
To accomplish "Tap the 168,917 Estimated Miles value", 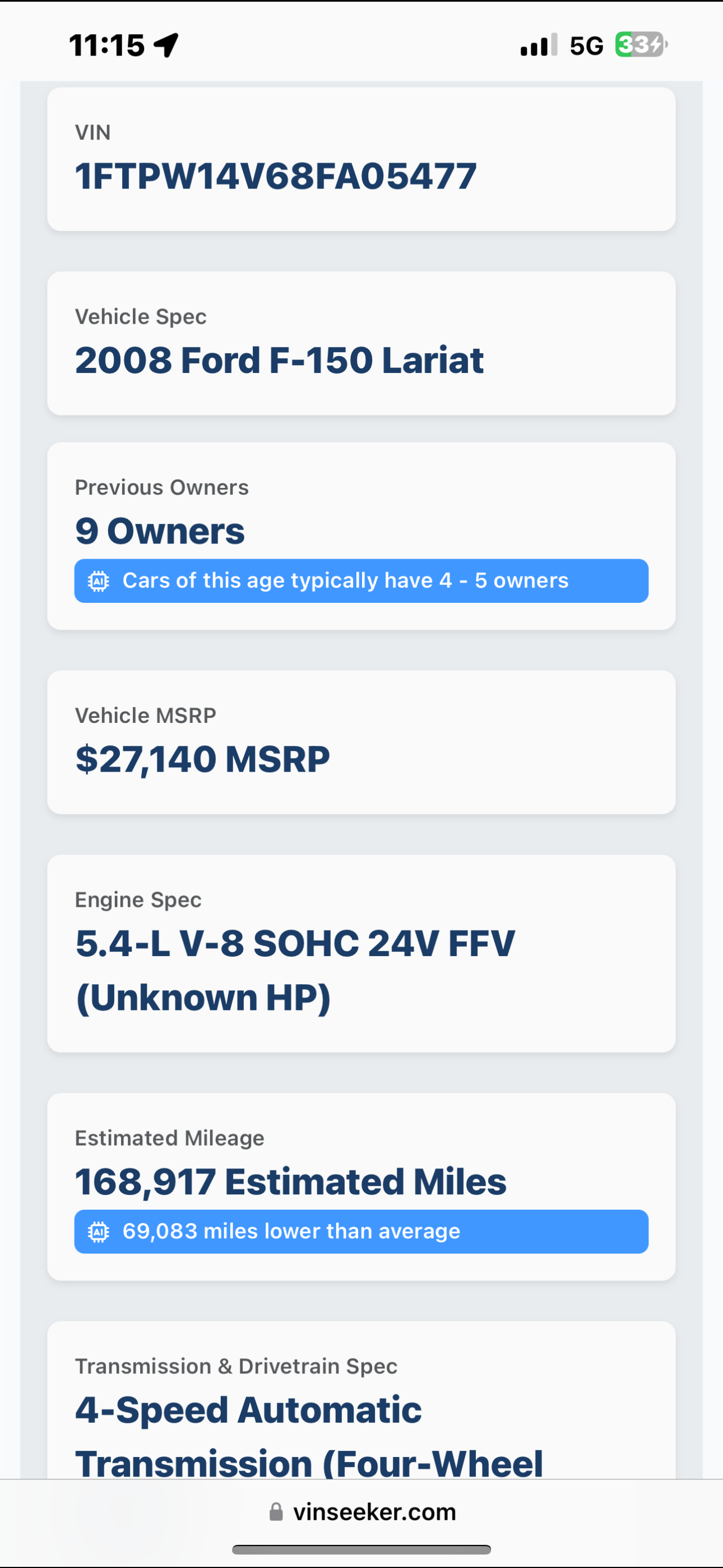I will 290,1182.
